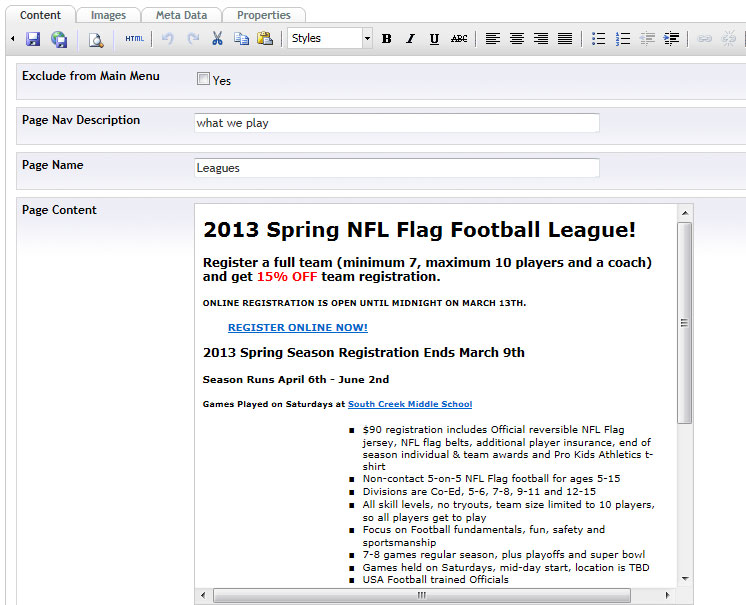Click the Page Name input field
The height and width of the screenshot is (605, 746).
[x=397, y=168]
